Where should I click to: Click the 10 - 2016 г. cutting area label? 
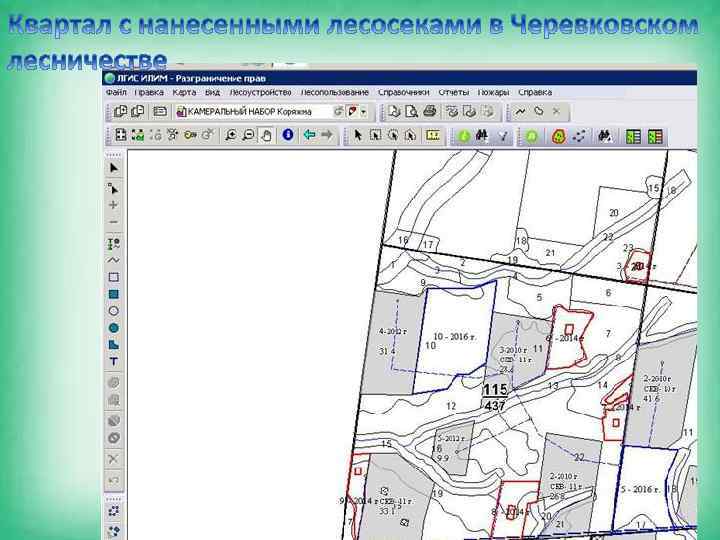[455, 337]
